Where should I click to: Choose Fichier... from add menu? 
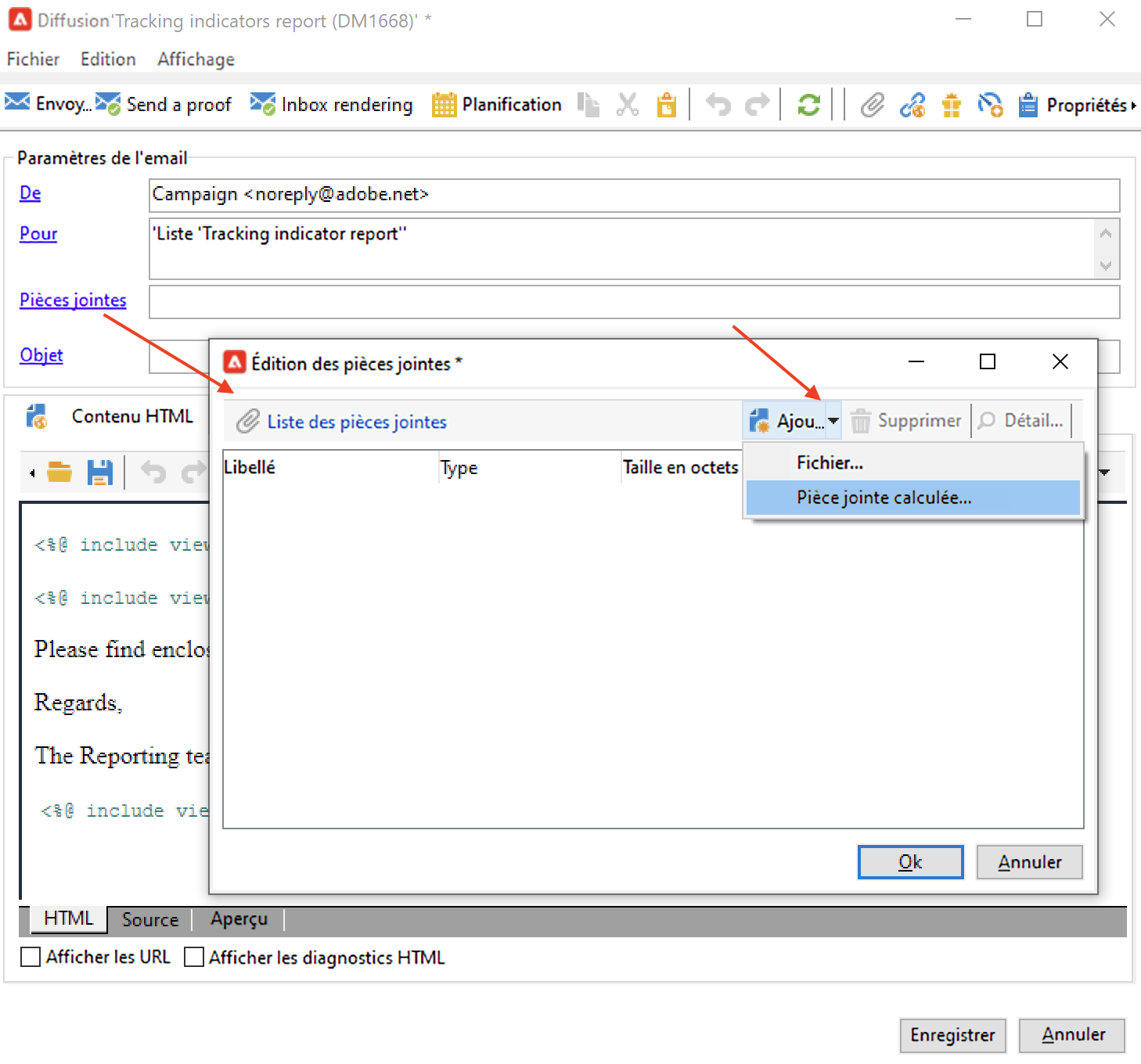pos(913,462)
